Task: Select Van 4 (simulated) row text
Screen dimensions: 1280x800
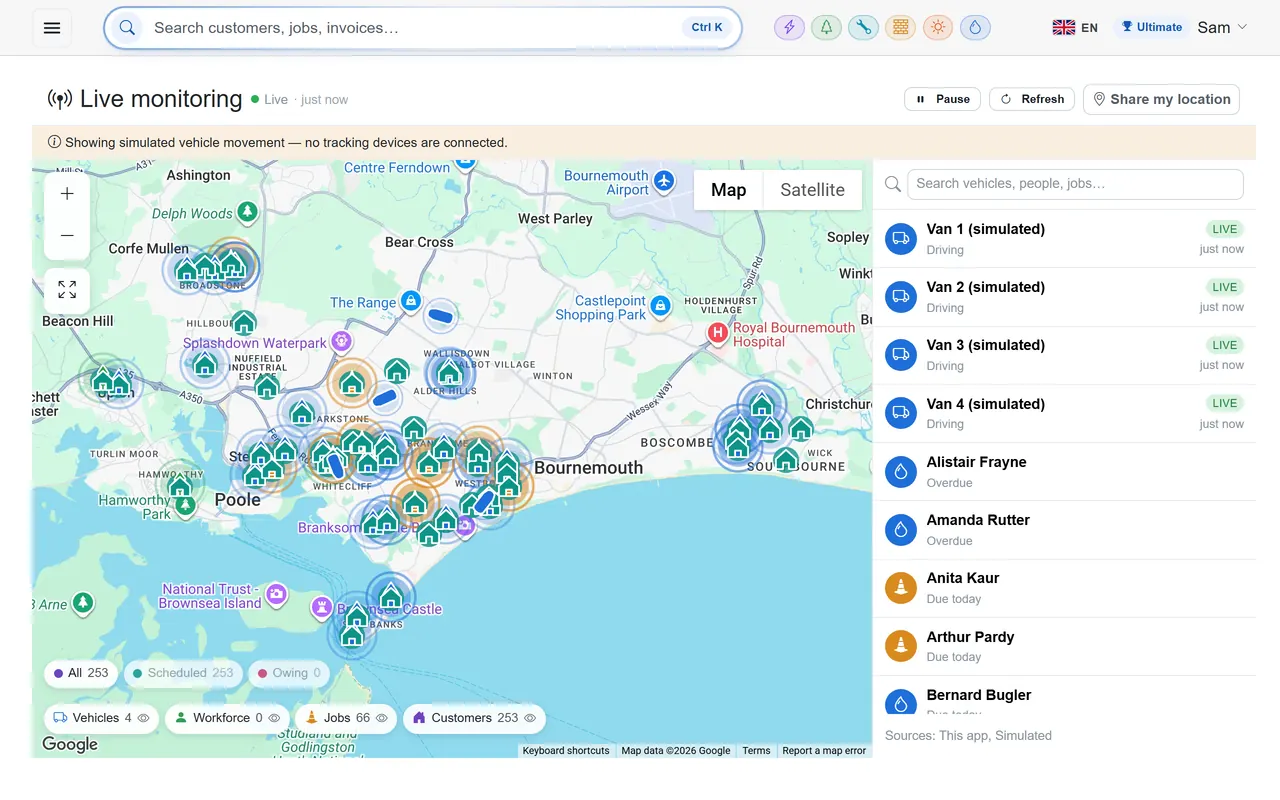Action: (x=985, y=404)
